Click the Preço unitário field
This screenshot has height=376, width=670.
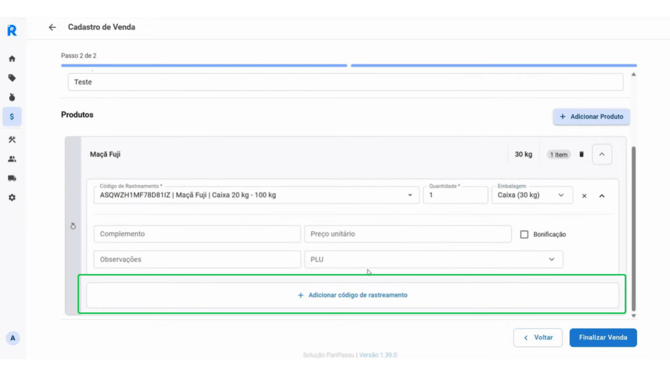[408, 234]
